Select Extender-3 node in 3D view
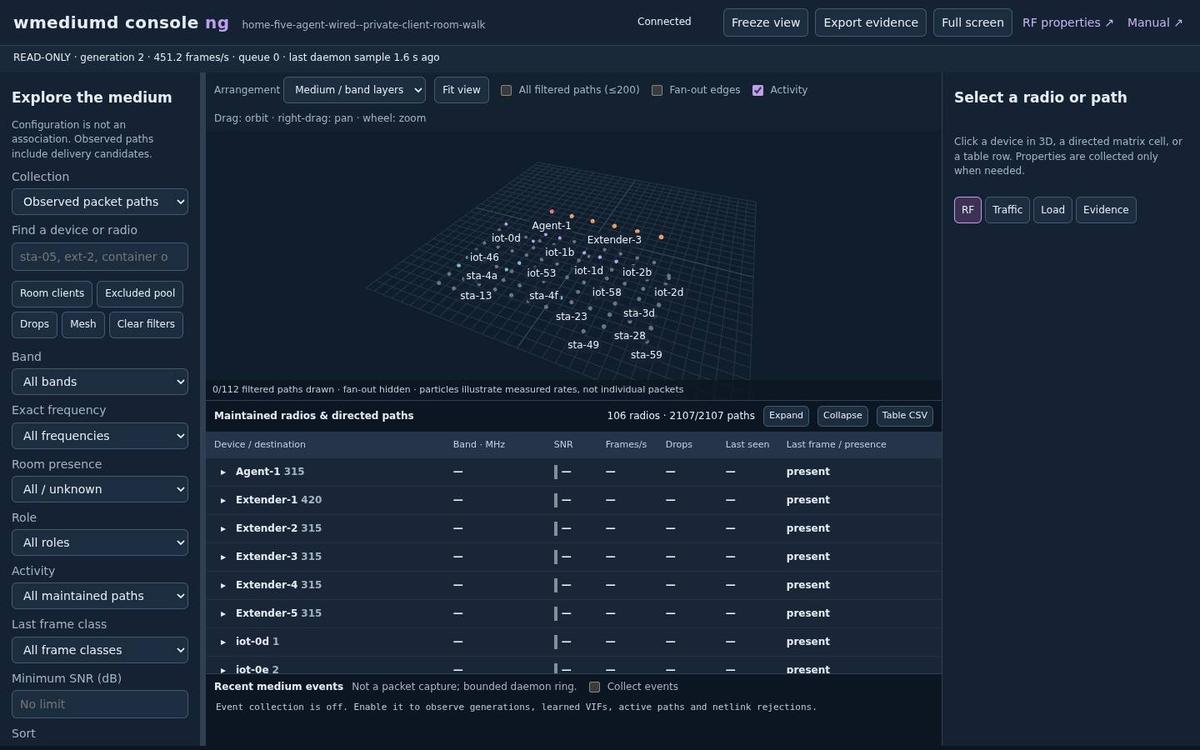The height and width of the screenshot is (750, 1200). [614, 240]
